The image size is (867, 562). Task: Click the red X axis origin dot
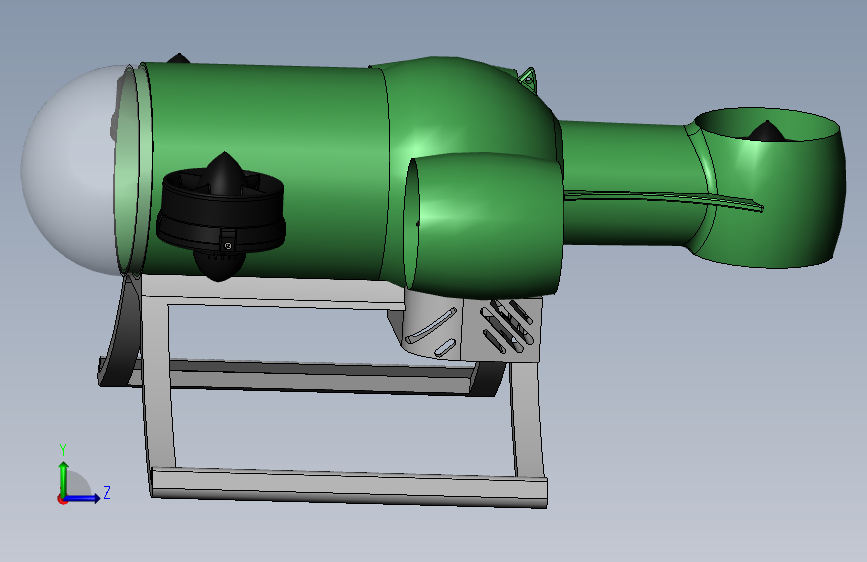[62, 500]
